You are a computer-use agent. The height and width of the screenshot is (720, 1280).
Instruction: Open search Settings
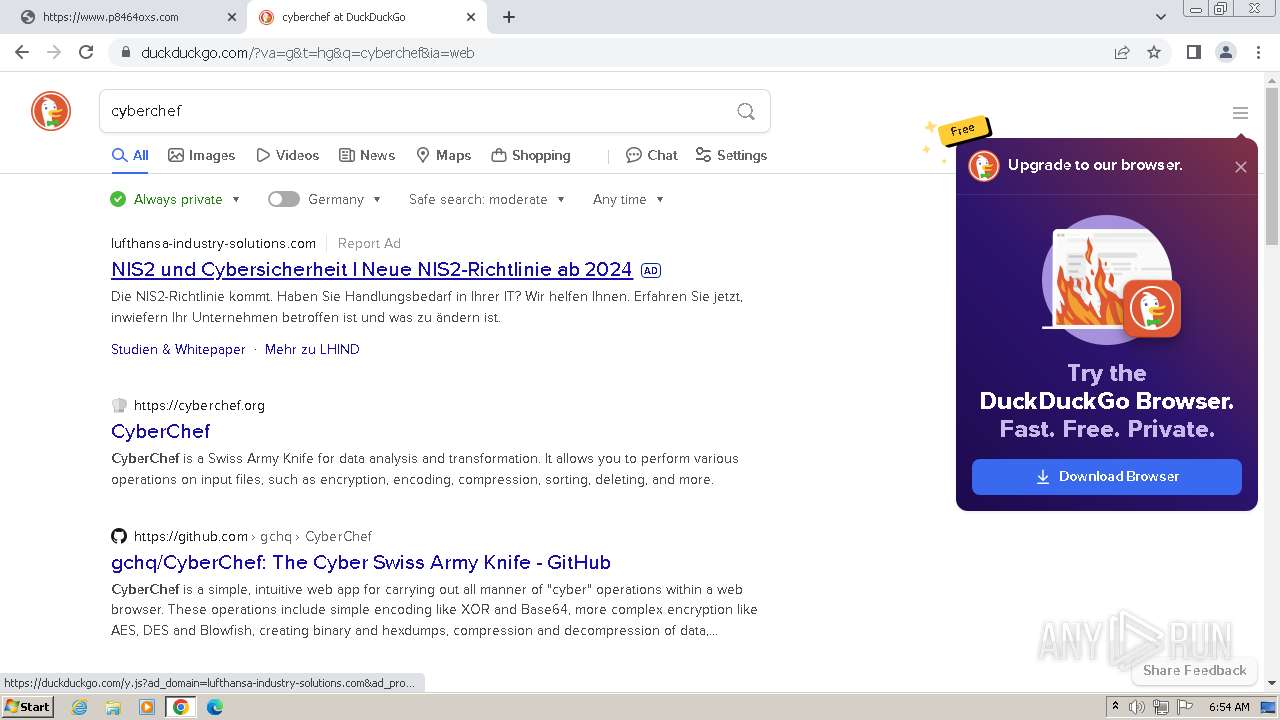pos(731,155)
